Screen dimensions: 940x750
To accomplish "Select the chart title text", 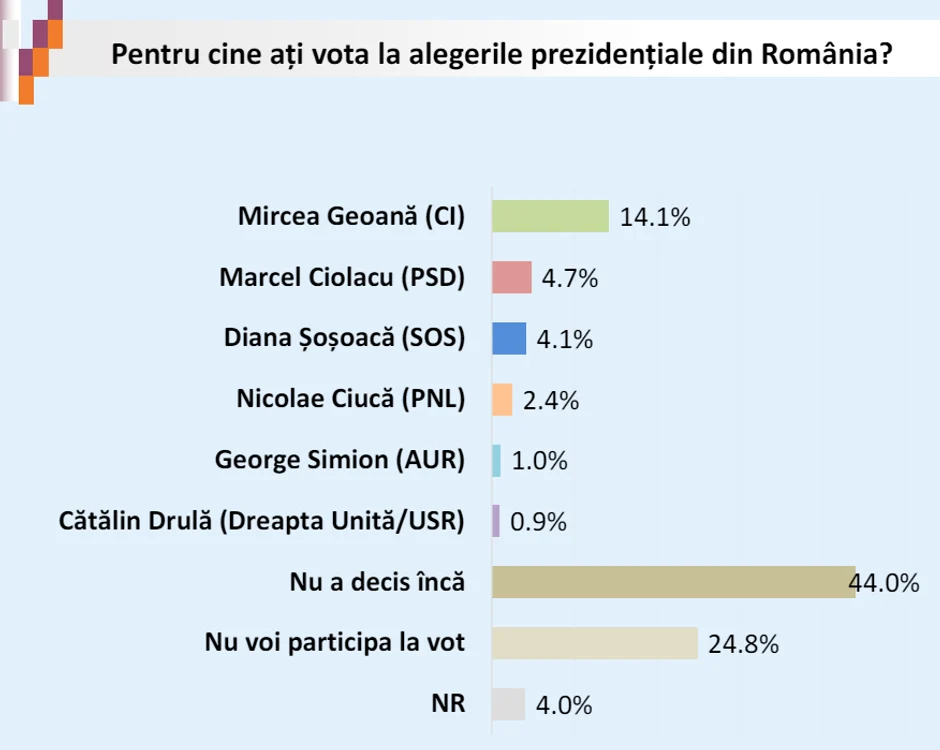I will click(502, 54).
